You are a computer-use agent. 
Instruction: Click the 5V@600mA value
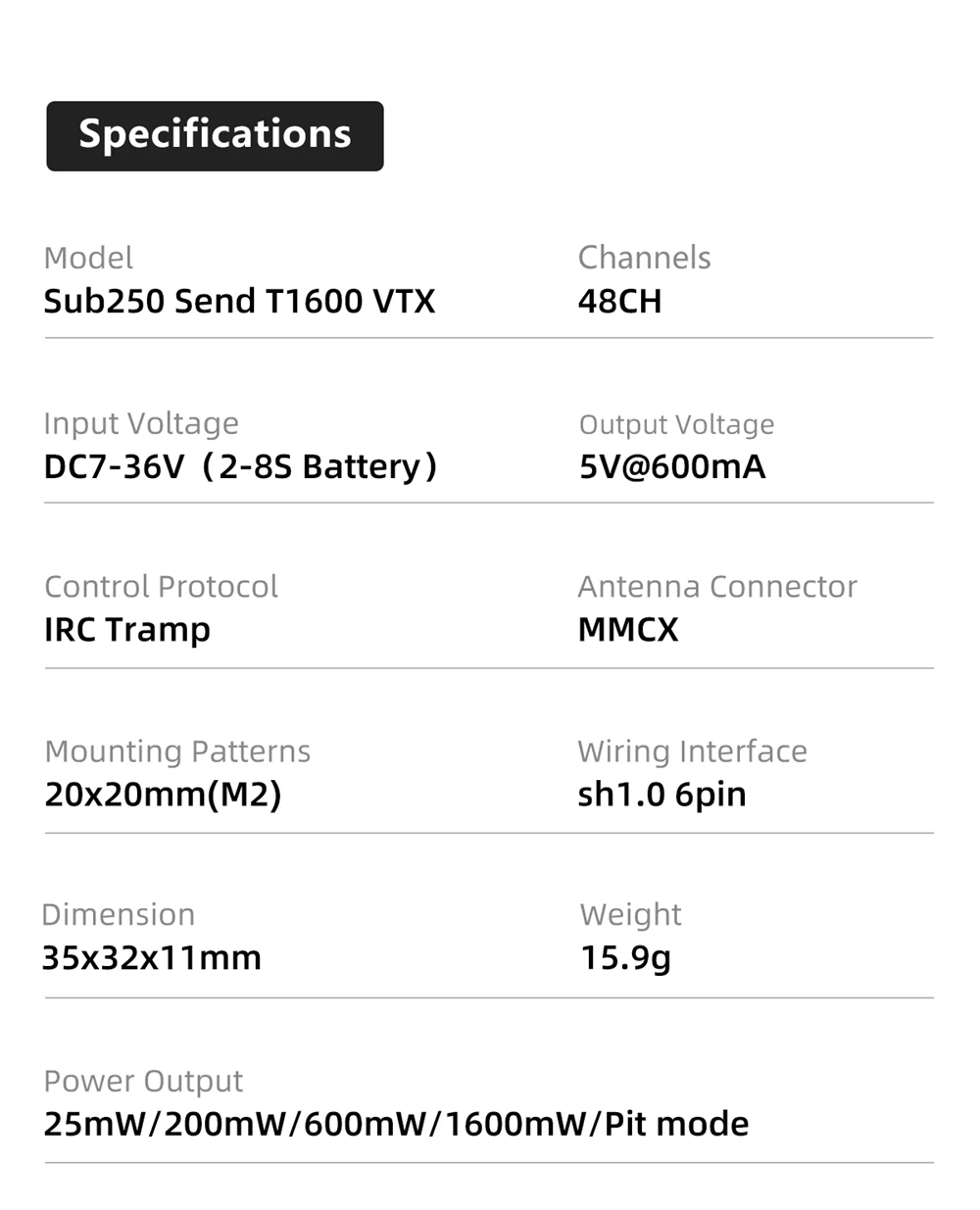[671, 466]
